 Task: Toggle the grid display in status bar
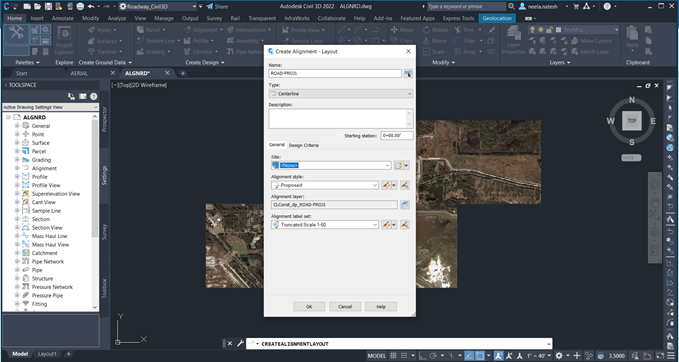click(393, 356)
